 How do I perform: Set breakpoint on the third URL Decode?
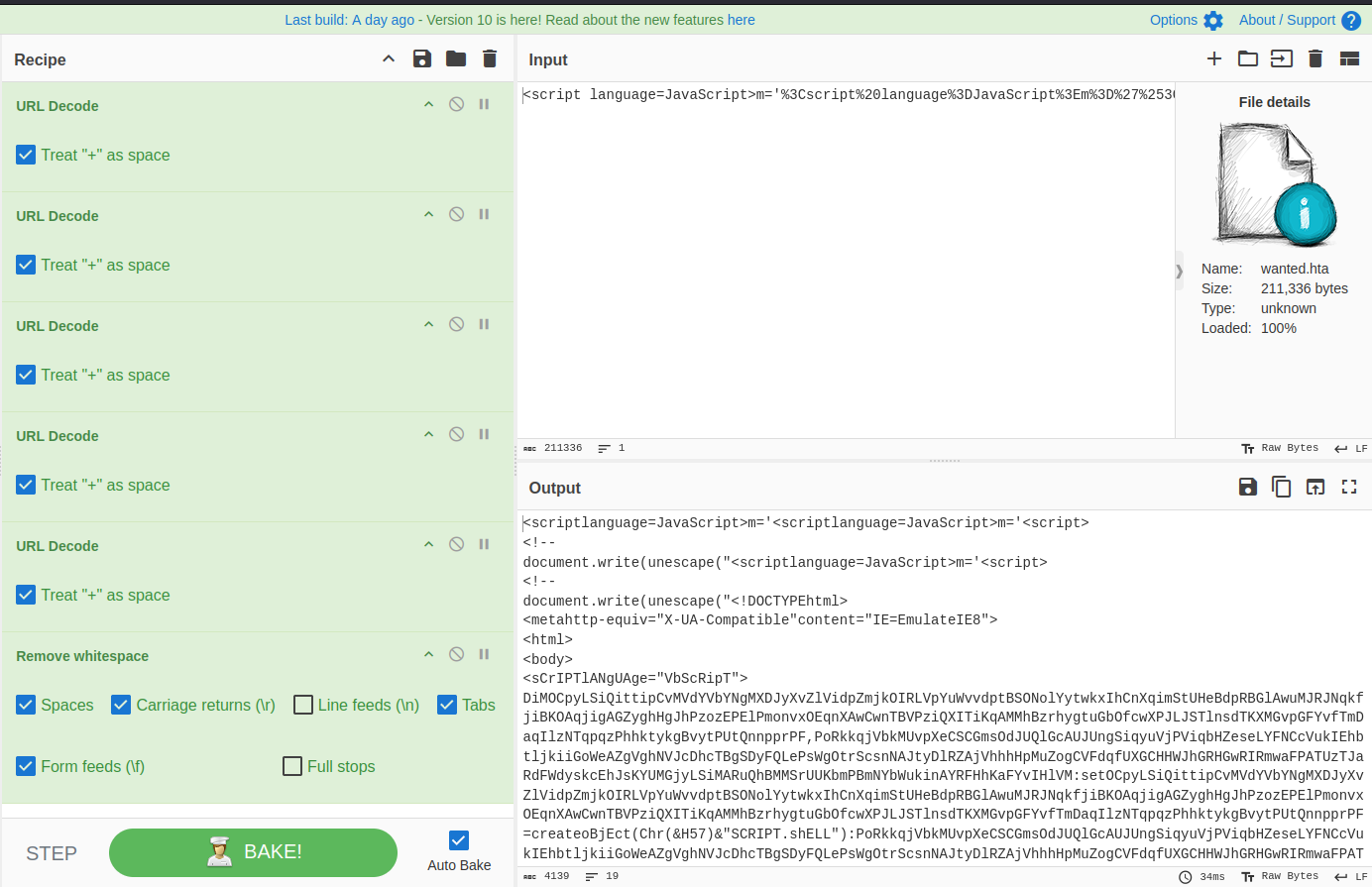pyautogui.click(x=484, y=324)
